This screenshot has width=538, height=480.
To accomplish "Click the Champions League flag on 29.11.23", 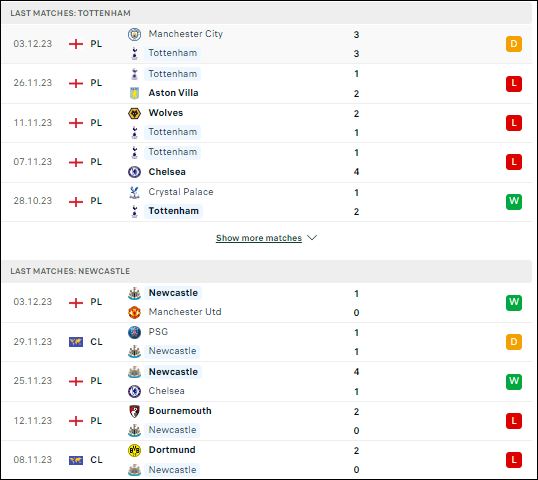I will 76,342.
